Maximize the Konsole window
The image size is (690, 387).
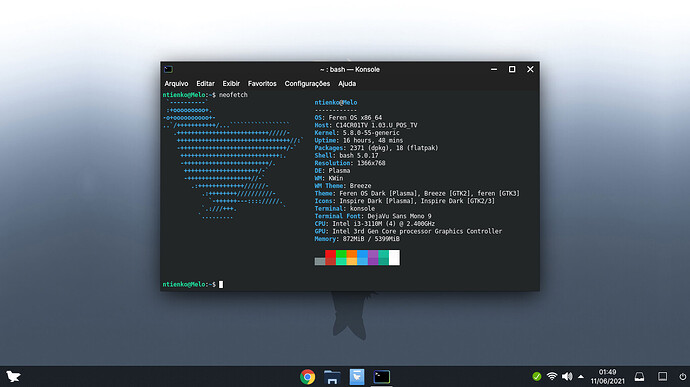click(512, 69)
